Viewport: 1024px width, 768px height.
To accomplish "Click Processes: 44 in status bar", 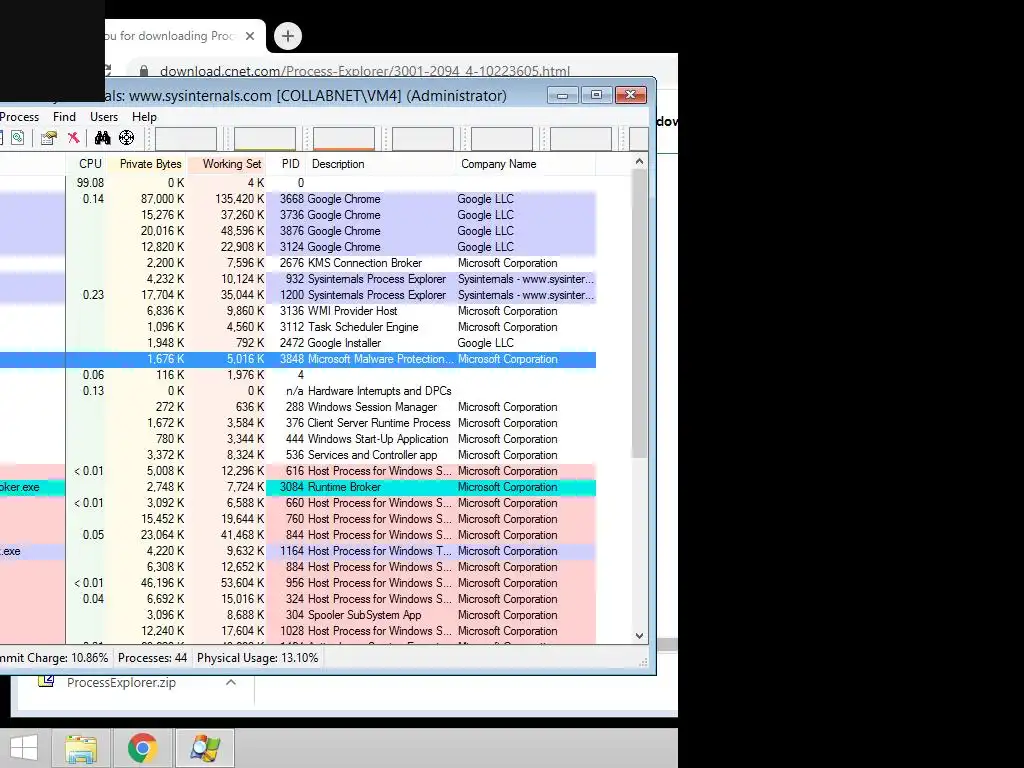I will click(x=152, y=658).
